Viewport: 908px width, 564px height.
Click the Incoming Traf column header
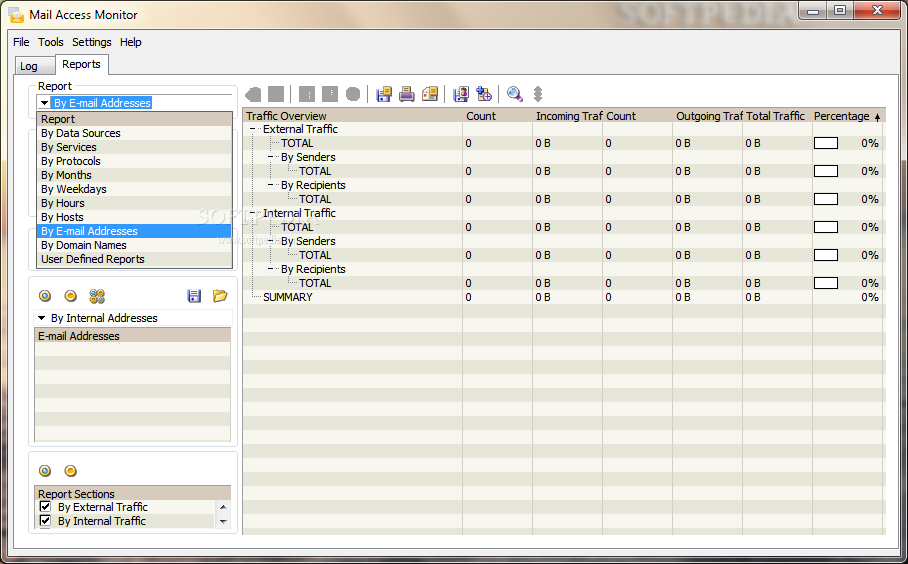pyautogui.click(x=568, y=116)
